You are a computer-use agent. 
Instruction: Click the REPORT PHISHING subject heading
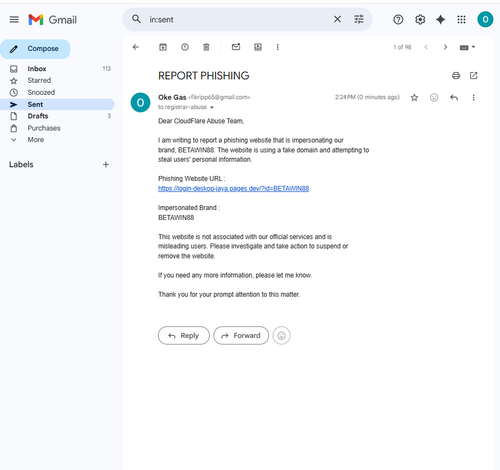(204, 76)
